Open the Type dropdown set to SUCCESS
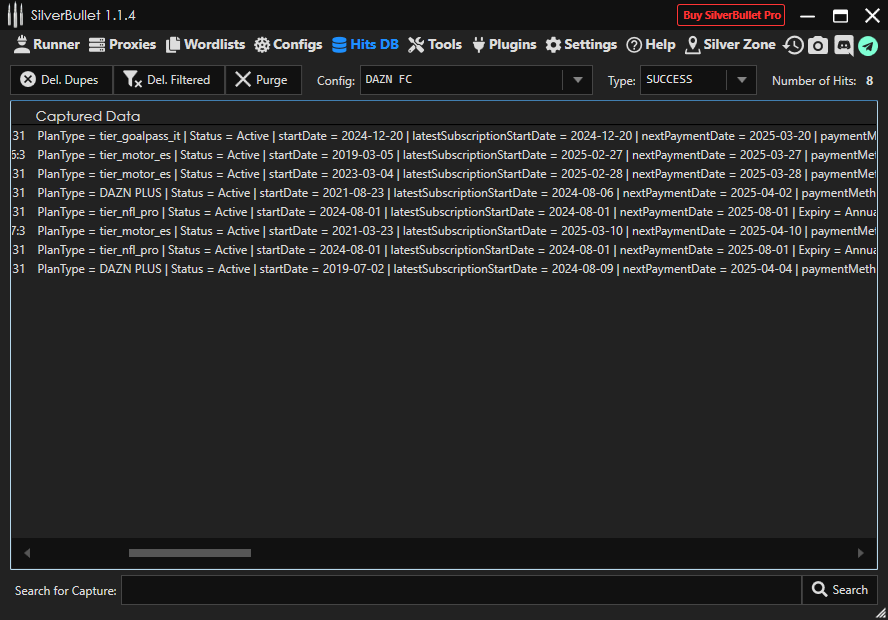The width and height of the screenshot is (888, 620). 741,80
